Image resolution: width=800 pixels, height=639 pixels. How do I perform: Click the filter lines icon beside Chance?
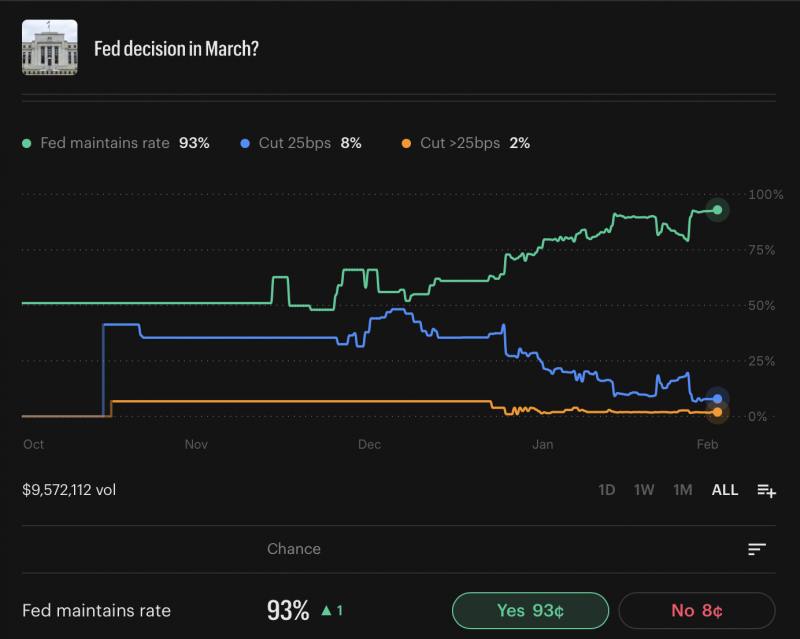tap(756, 549)
